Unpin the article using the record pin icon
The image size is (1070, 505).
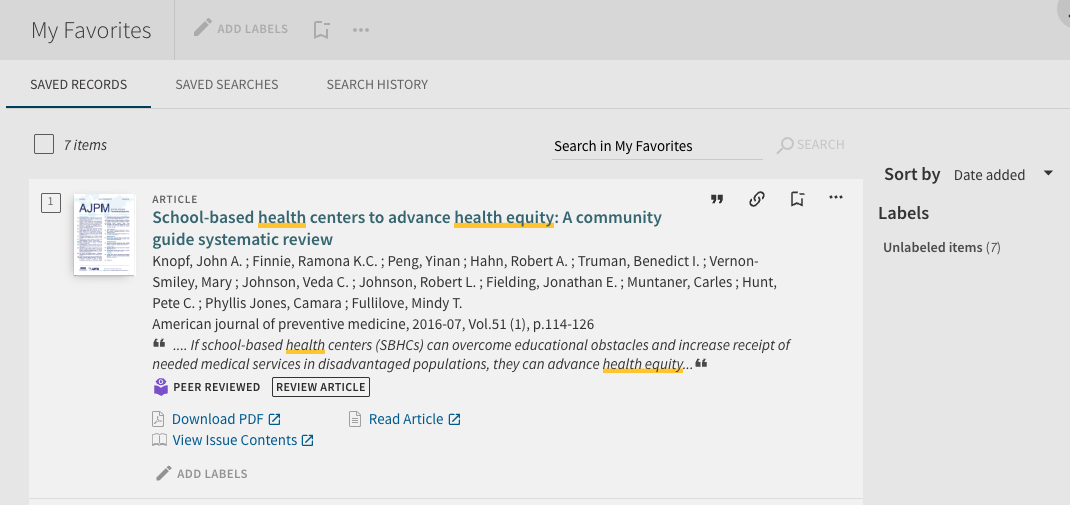point(797,199)
